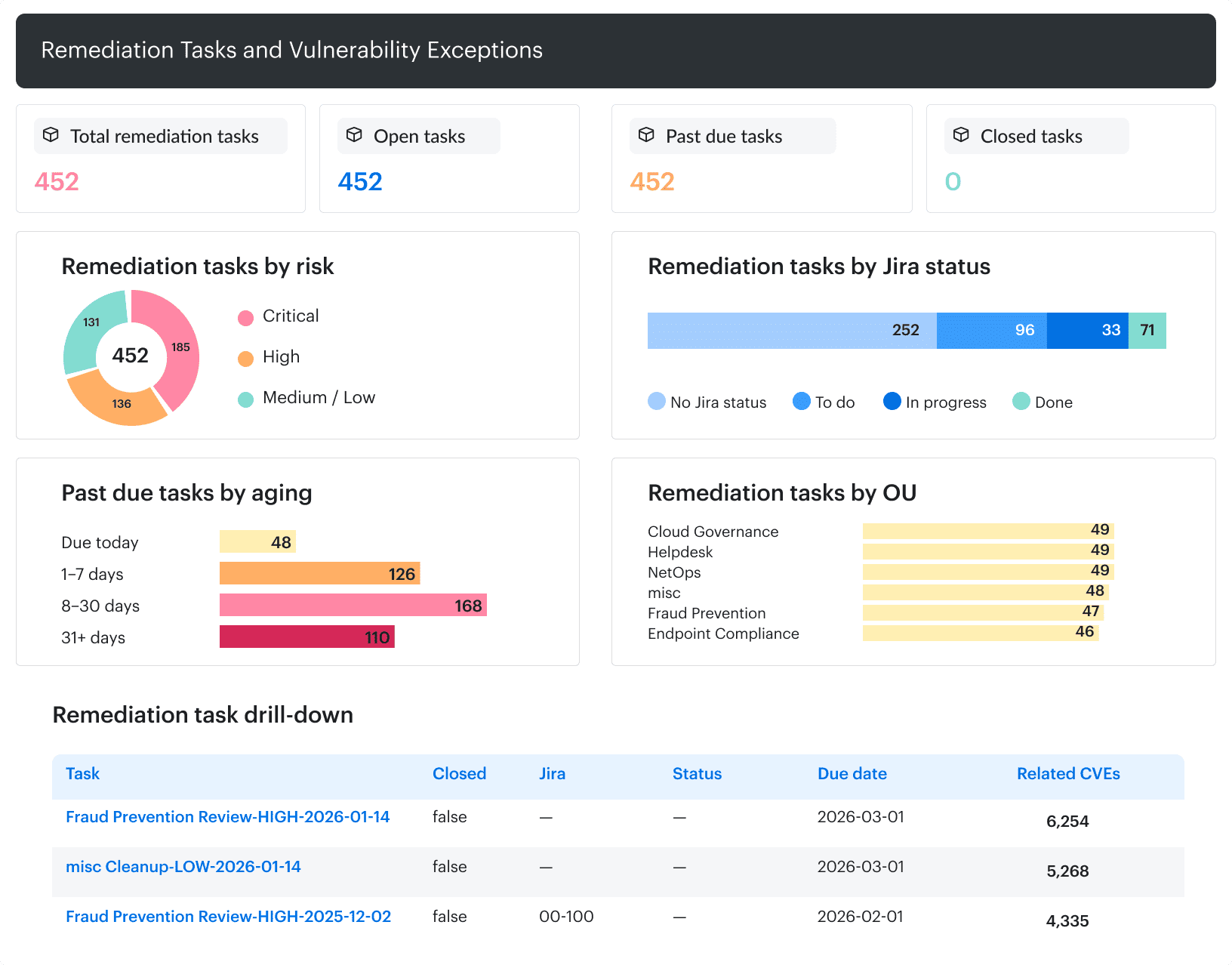
Task: Click the Cloud Governance OU label
Action: click(x=713, y=532)
